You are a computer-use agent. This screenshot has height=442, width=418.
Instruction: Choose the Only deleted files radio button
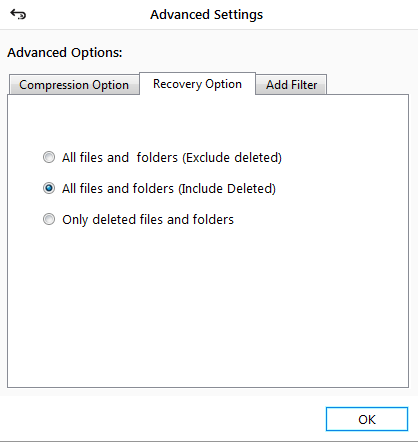49,219
